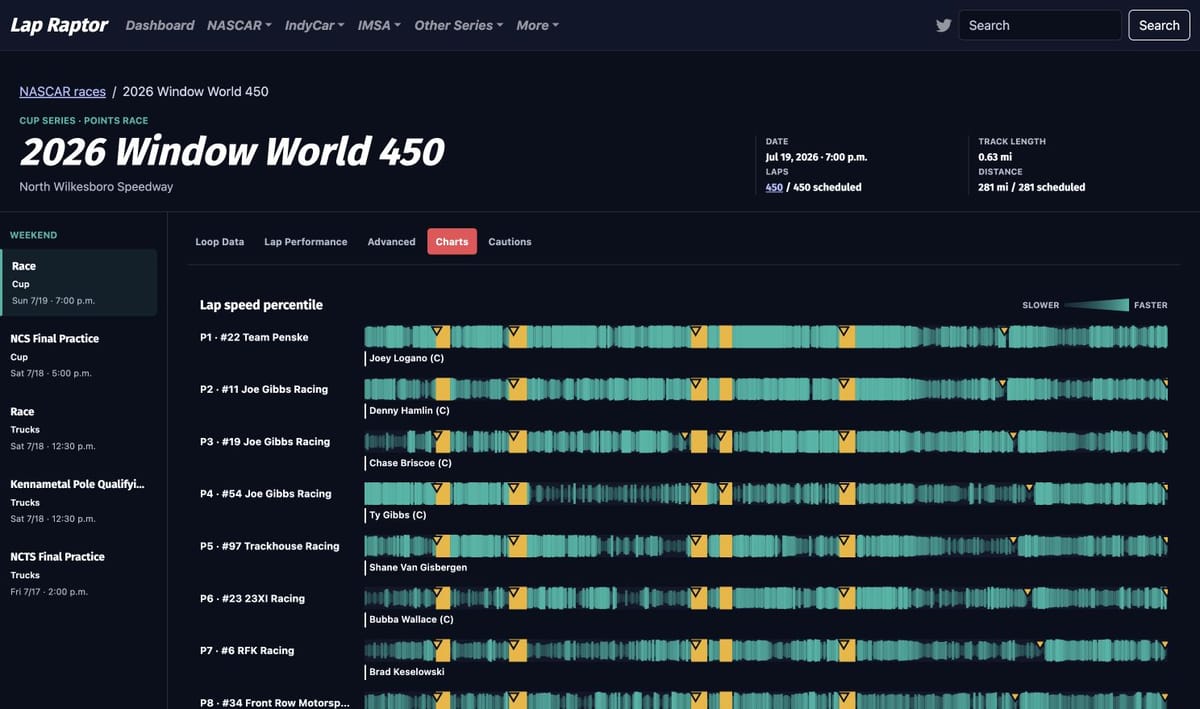
Task: Open the Twitter bird icon link
Action: (x=943, y=25)
